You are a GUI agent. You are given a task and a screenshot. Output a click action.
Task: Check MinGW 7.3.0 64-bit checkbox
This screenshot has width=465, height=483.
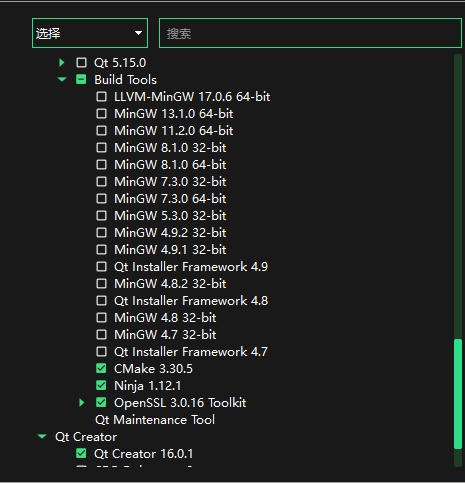point(101,198)
